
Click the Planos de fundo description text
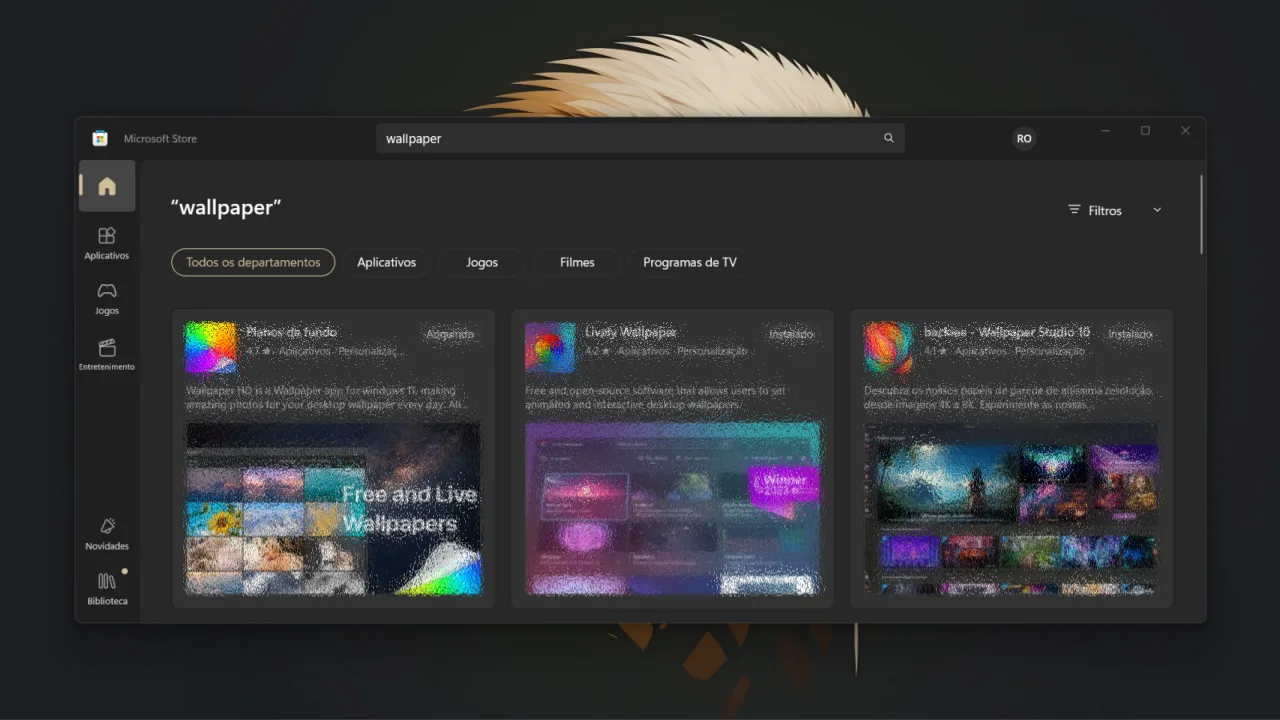[x=326, y=398]
